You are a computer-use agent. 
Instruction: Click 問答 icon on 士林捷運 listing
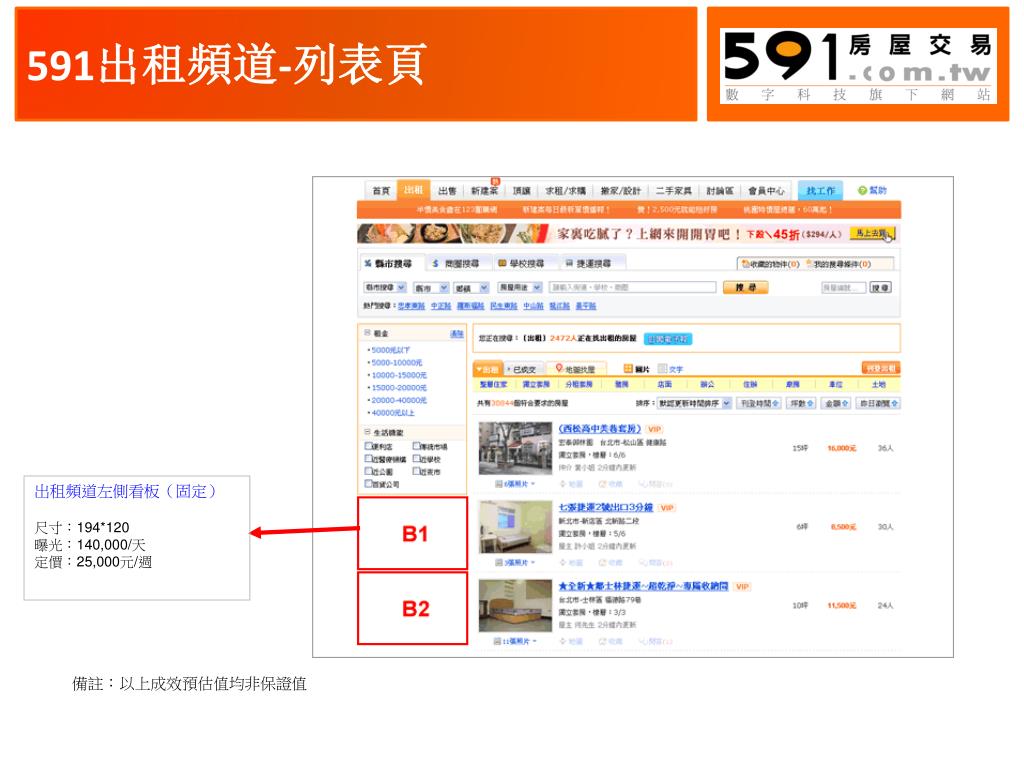643,641
